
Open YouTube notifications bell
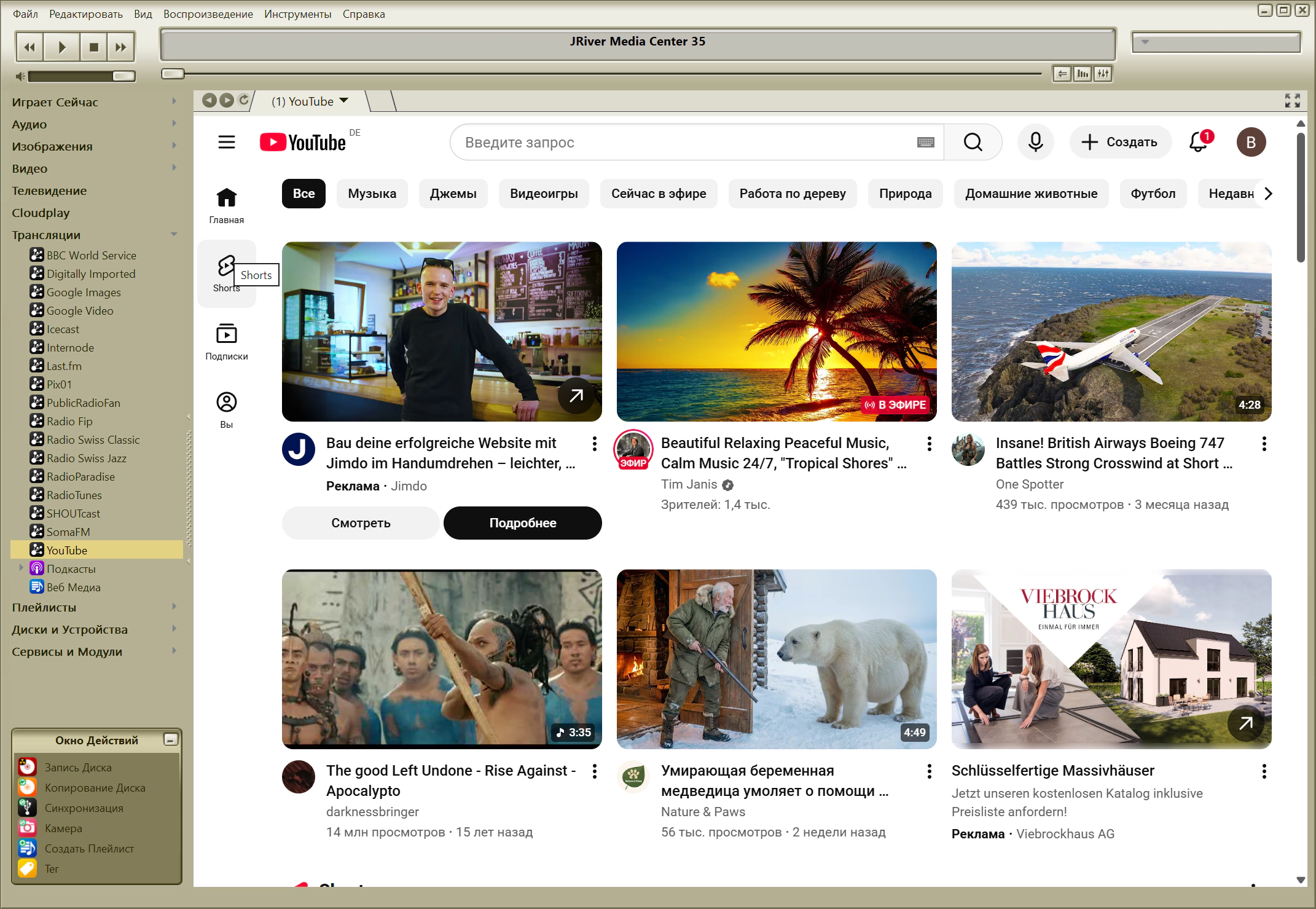[1198, 142]
